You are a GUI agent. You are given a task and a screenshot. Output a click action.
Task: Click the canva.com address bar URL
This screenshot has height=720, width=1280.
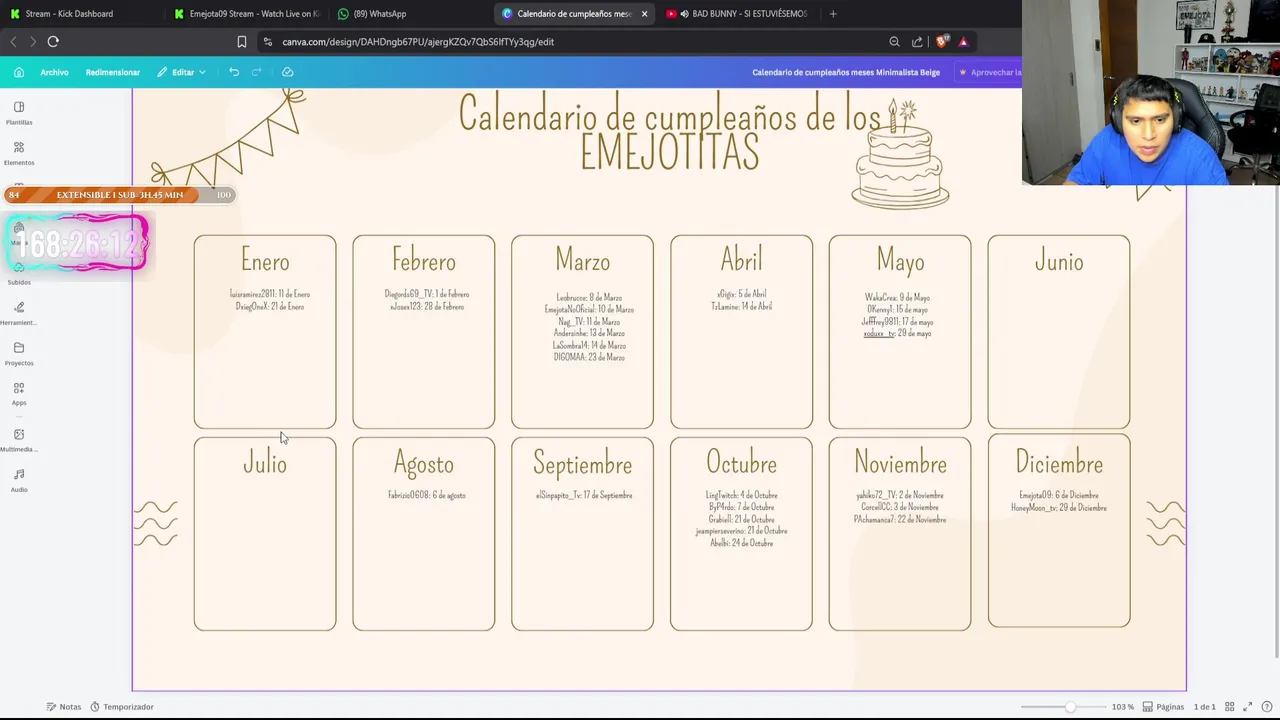coord(418,42)
